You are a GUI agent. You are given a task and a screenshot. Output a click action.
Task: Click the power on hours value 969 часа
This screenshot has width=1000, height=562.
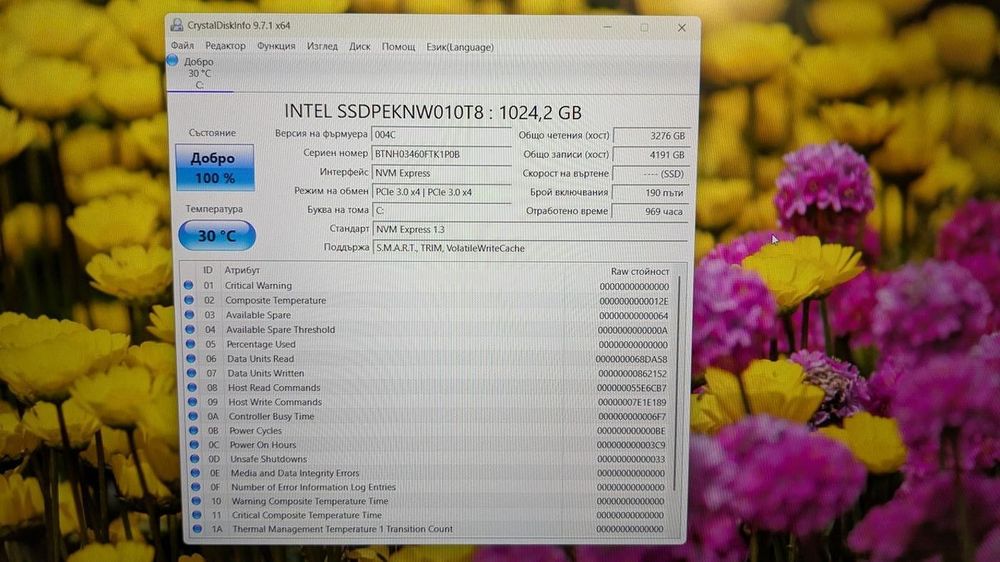pyautogui.click(x=651, y=211)
